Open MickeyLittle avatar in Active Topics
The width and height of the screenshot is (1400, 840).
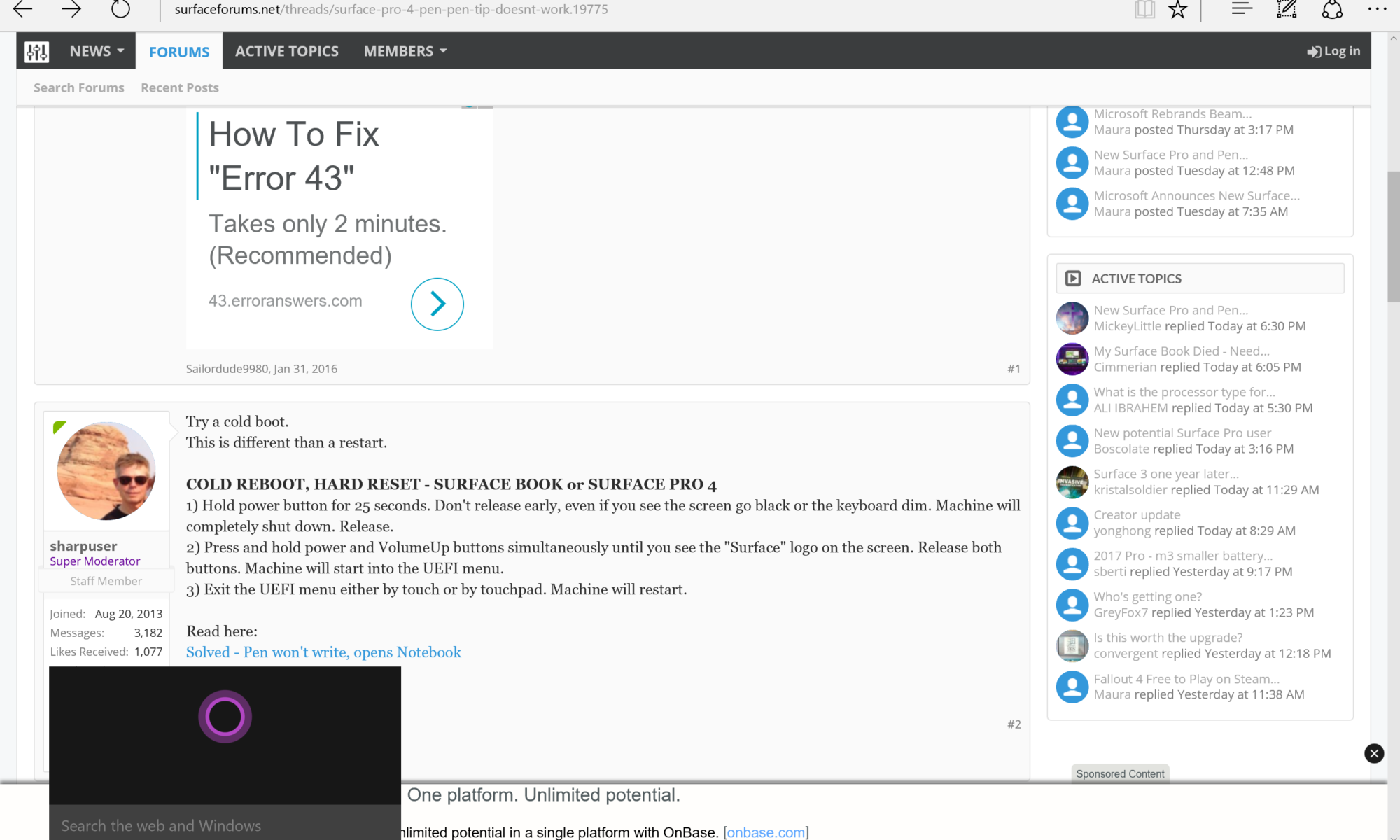[1072, 318]
